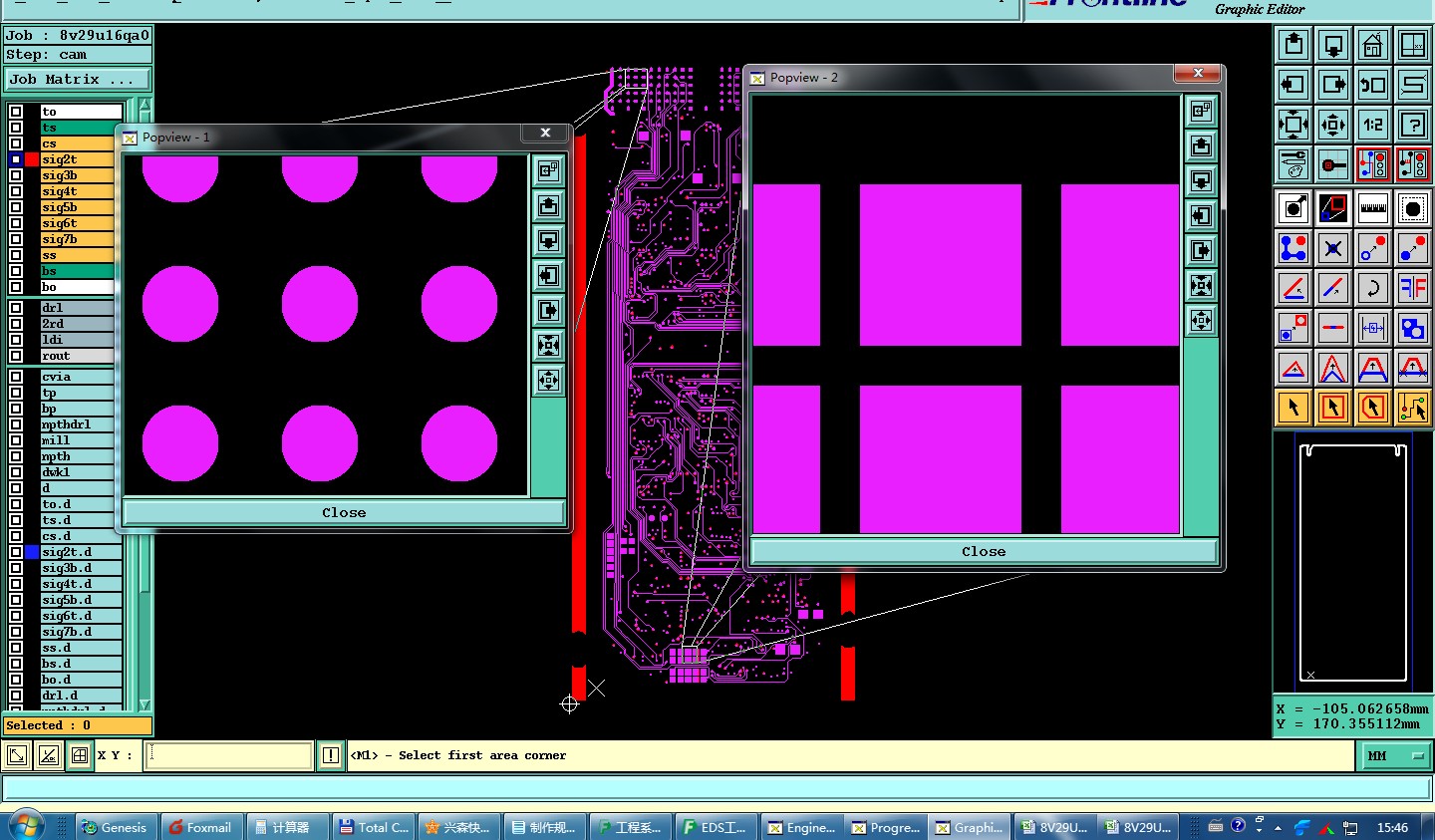1435x840 pixels.
Task: Click the zoom out shrinking-arrows icon
Action: click(1333, 125)
